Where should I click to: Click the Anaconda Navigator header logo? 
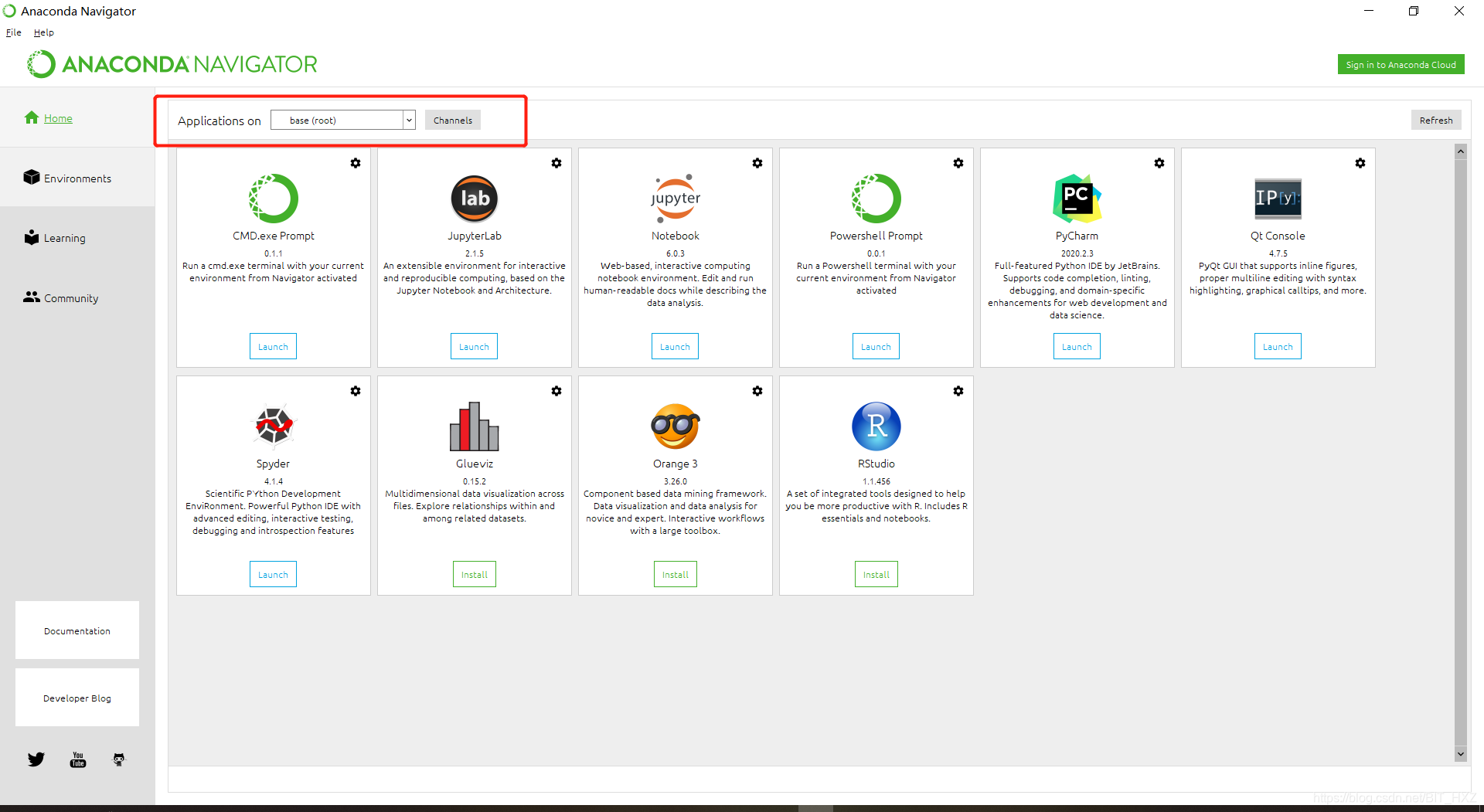172,64
